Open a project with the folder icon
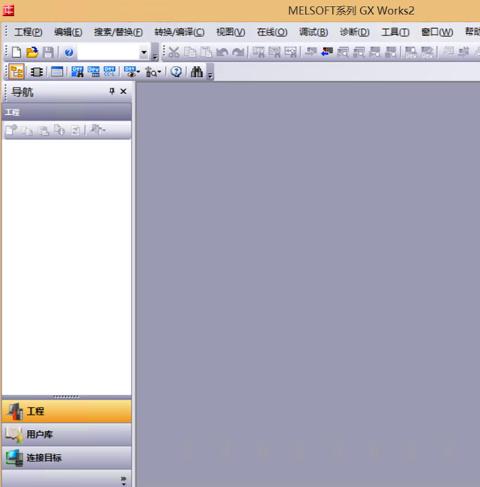 point(32,52)
